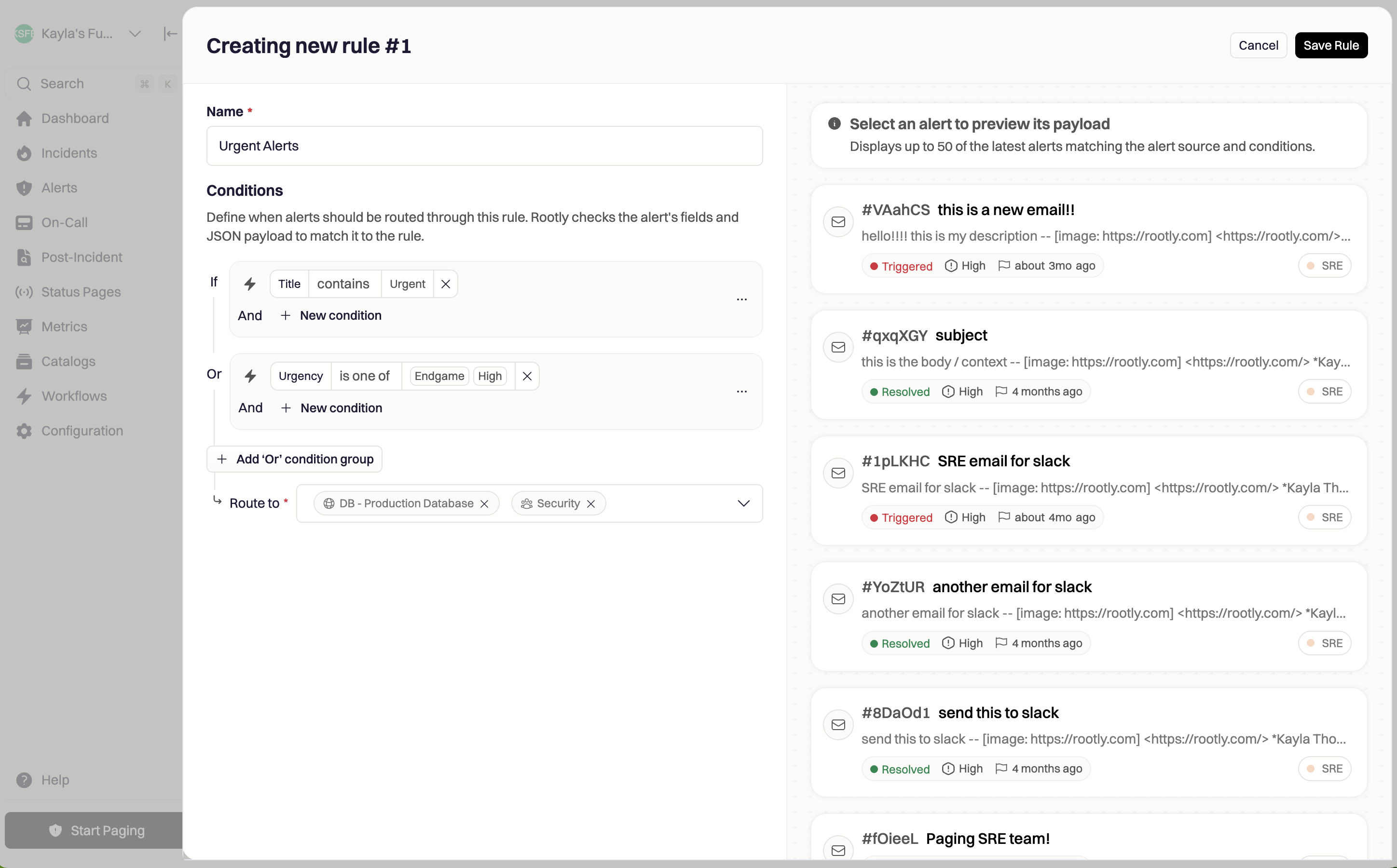Click lightning icon in Title condition row
This screenshot has height=868, width=1397.
point(250,284)
